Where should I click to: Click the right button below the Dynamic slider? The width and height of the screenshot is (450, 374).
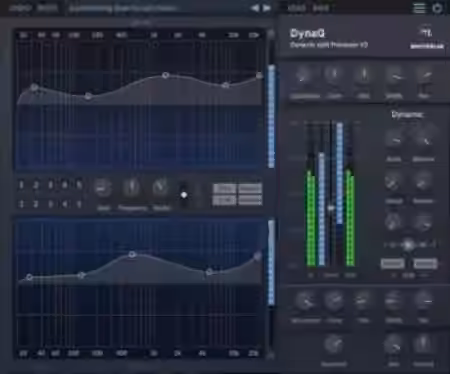point(425,264)
